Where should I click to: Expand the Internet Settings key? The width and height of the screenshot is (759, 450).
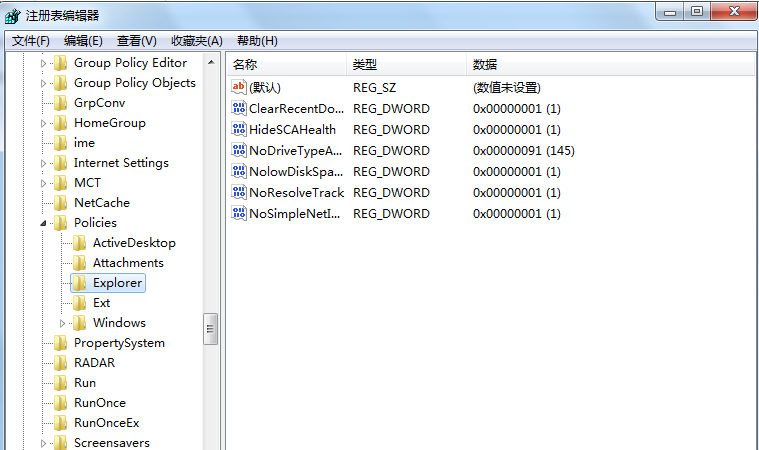pos(43,164)
